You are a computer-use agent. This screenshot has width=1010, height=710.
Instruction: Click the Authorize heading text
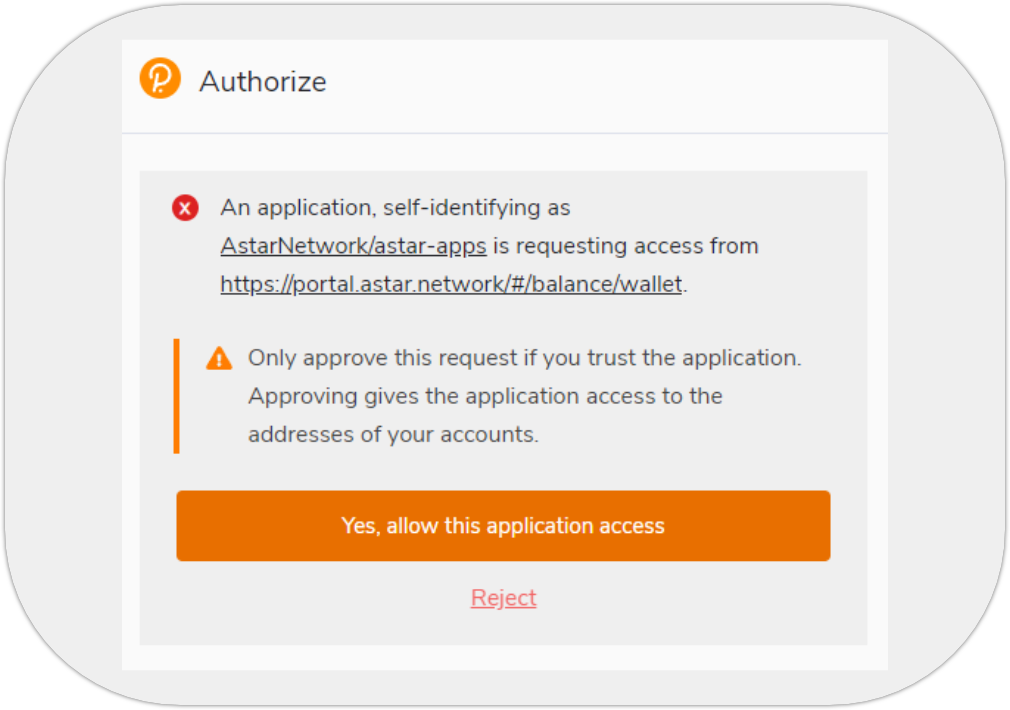point(263,81)
